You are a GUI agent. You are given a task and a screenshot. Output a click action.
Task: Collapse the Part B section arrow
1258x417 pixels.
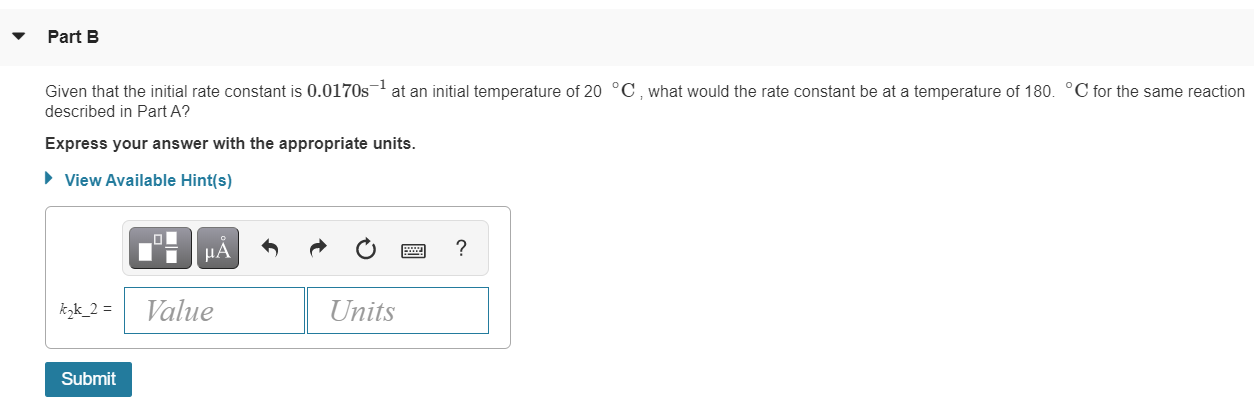coord(18,36)
